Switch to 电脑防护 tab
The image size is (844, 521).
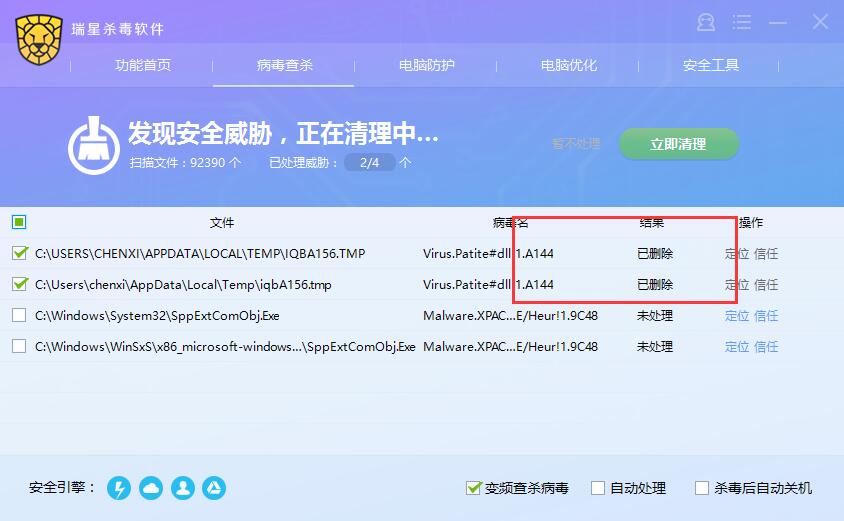click(x=426, y=66)
